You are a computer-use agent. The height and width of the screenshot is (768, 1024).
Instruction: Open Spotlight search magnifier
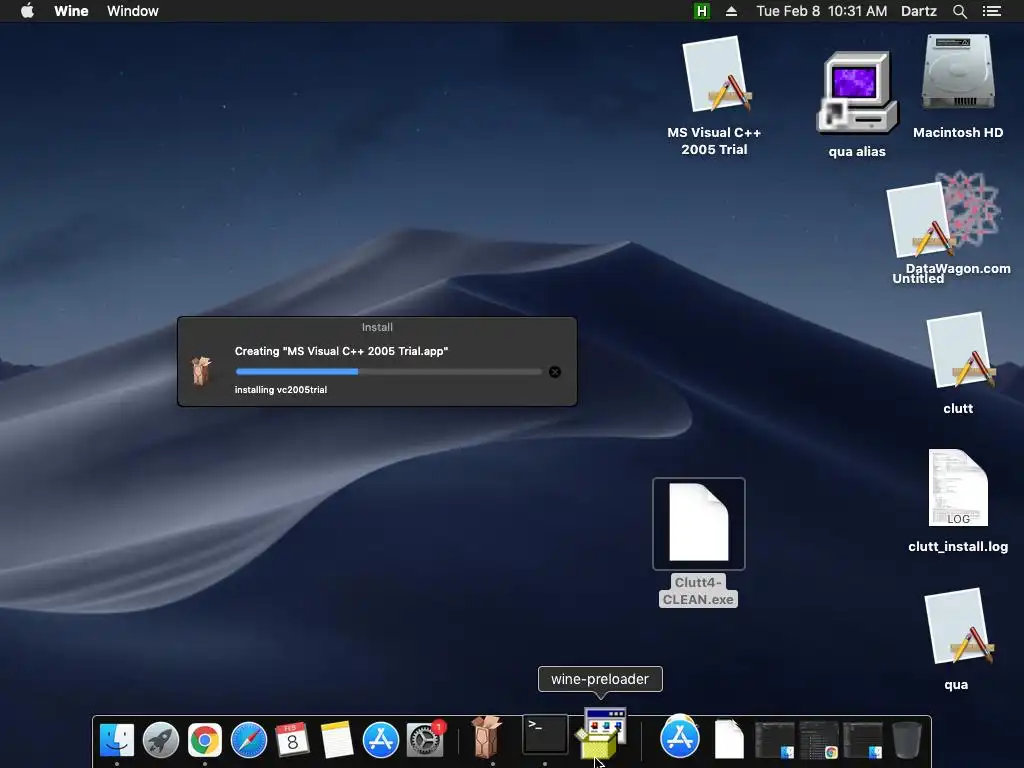click(x=960, y=11)
